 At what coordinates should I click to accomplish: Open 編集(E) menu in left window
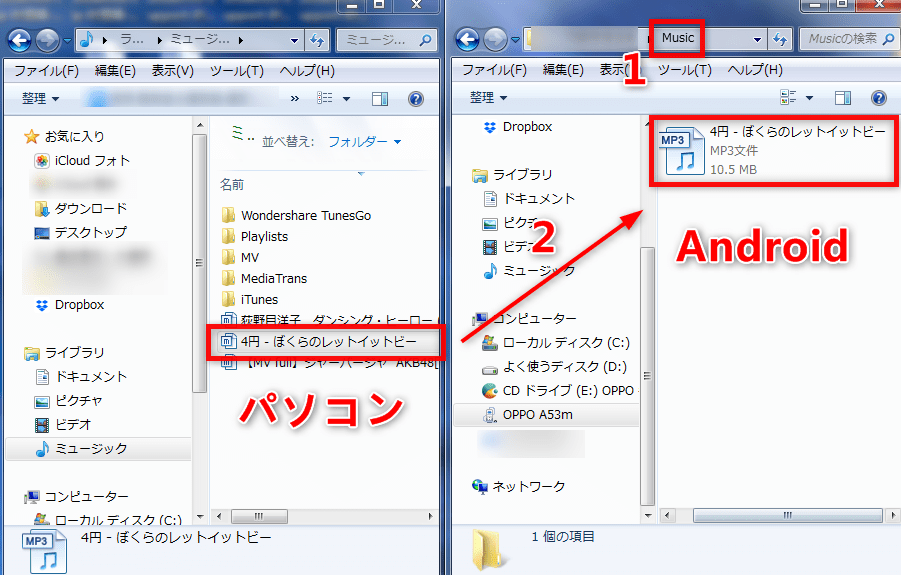[x=115, y=71]
